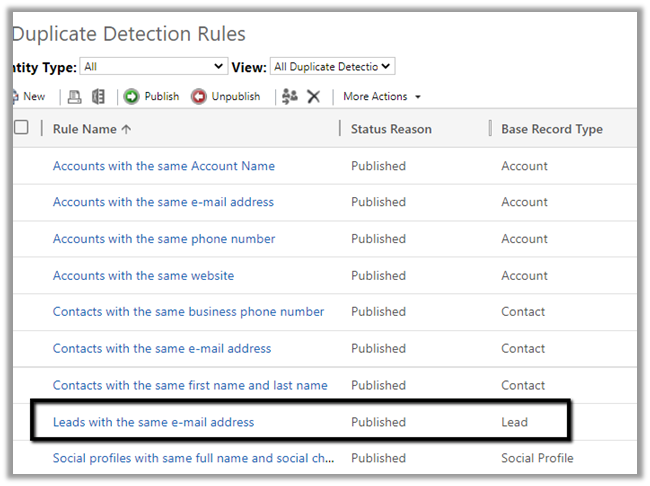Toggle the select-all checkbox in header
This screenshot has height=486, width=650.
[21, 128]
